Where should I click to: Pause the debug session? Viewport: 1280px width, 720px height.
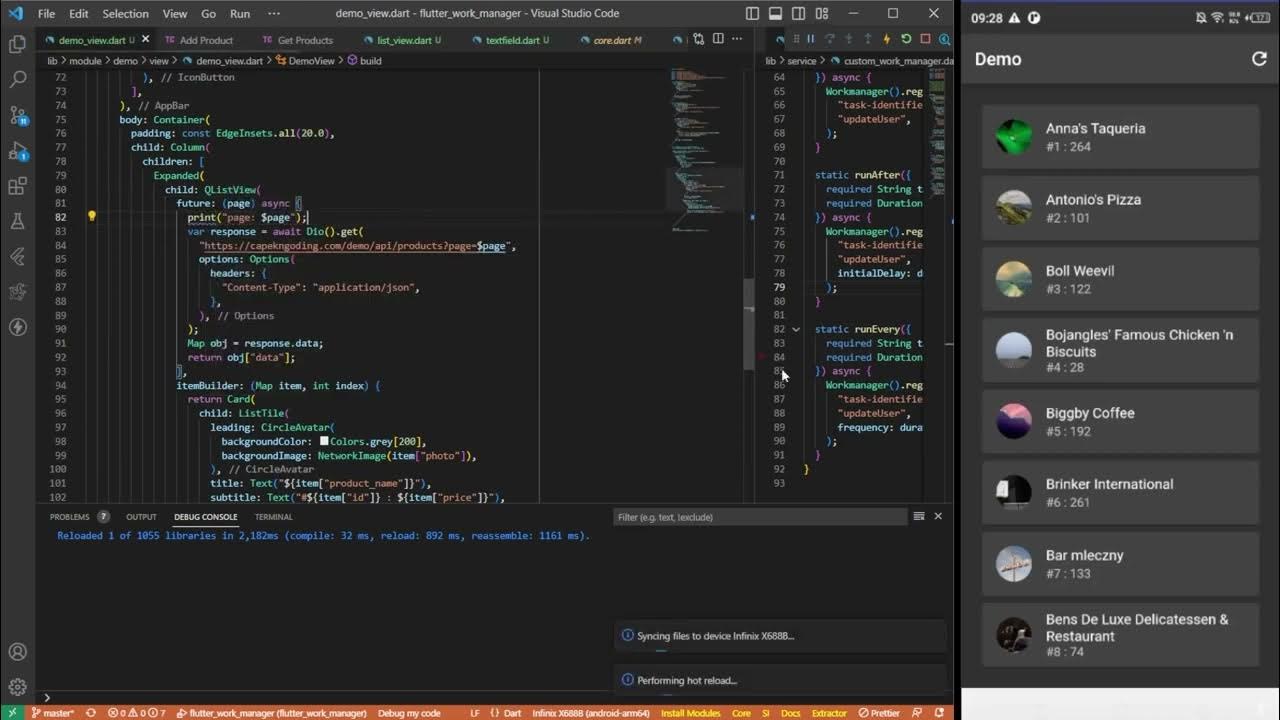tap(811, 39)
